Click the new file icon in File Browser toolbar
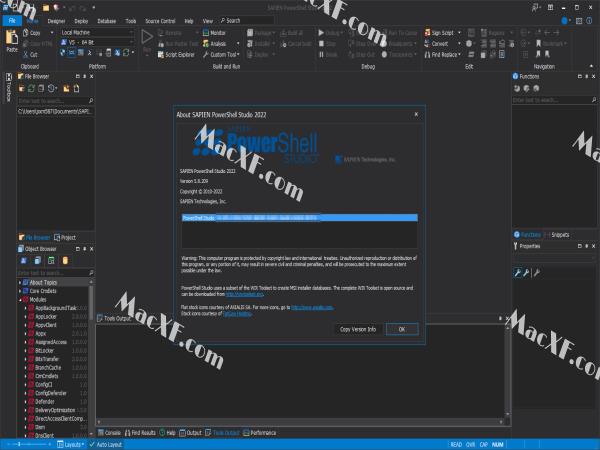The image size is (600, 450). tap(77, 89)
